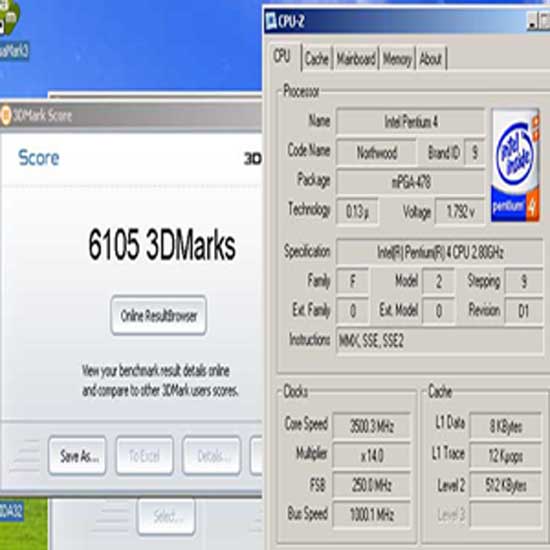Click the 6105 3DMarks score text

[162, 245]
